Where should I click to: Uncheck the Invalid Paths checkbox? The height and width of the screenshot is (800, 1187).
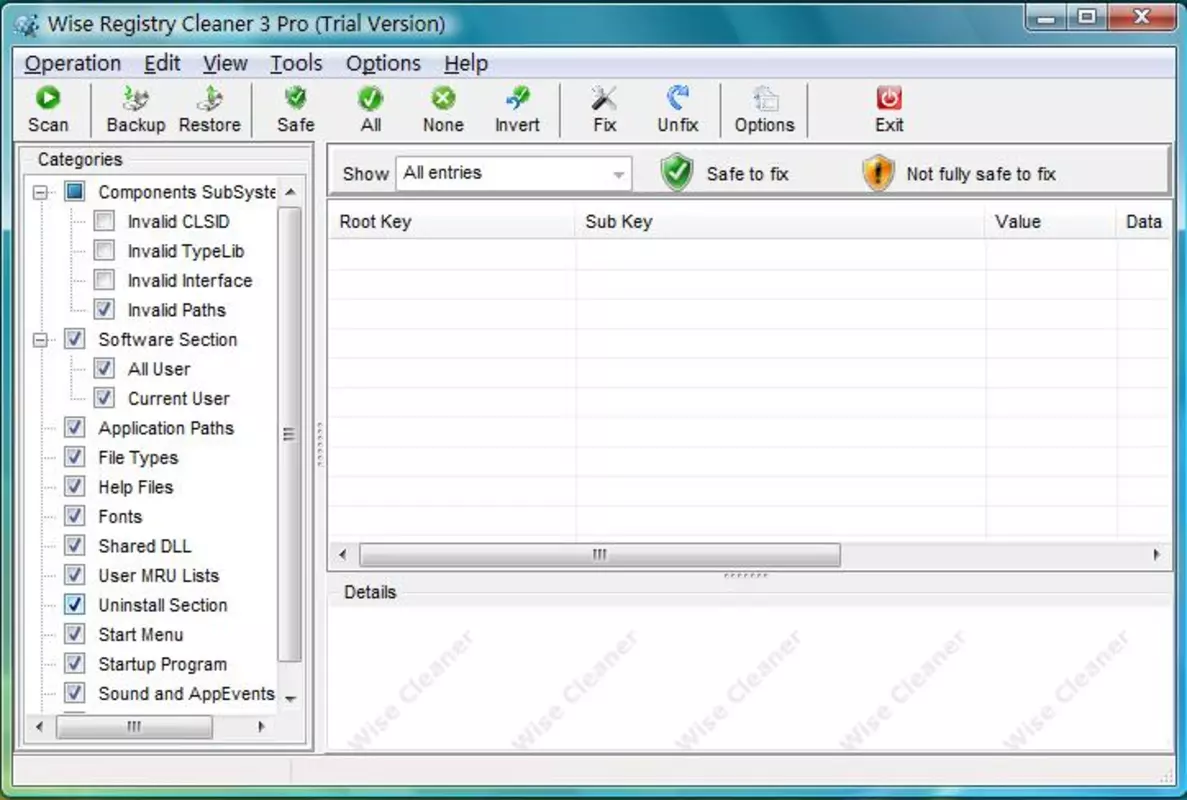[104, 310]
